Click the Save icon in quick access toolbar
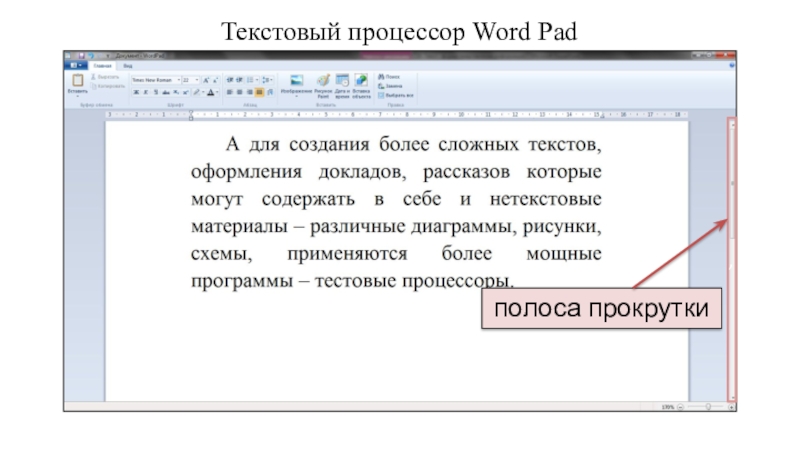 pos(81,55)
